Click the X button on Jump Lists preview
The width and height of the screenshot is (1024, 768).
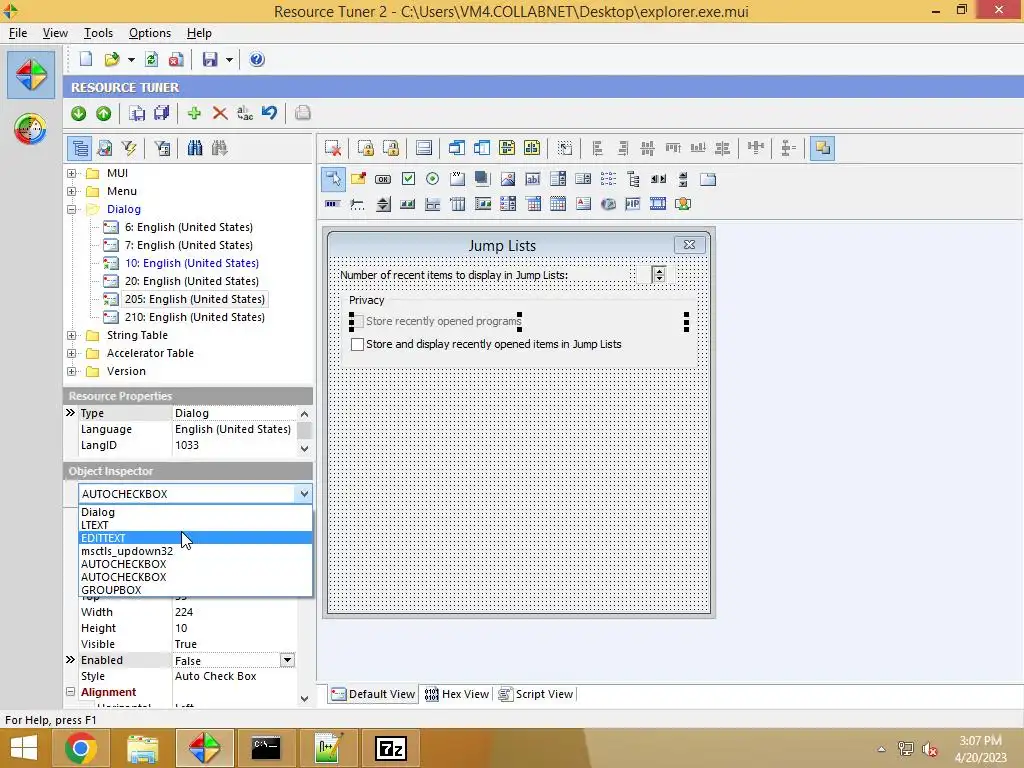tap(689, 244)
